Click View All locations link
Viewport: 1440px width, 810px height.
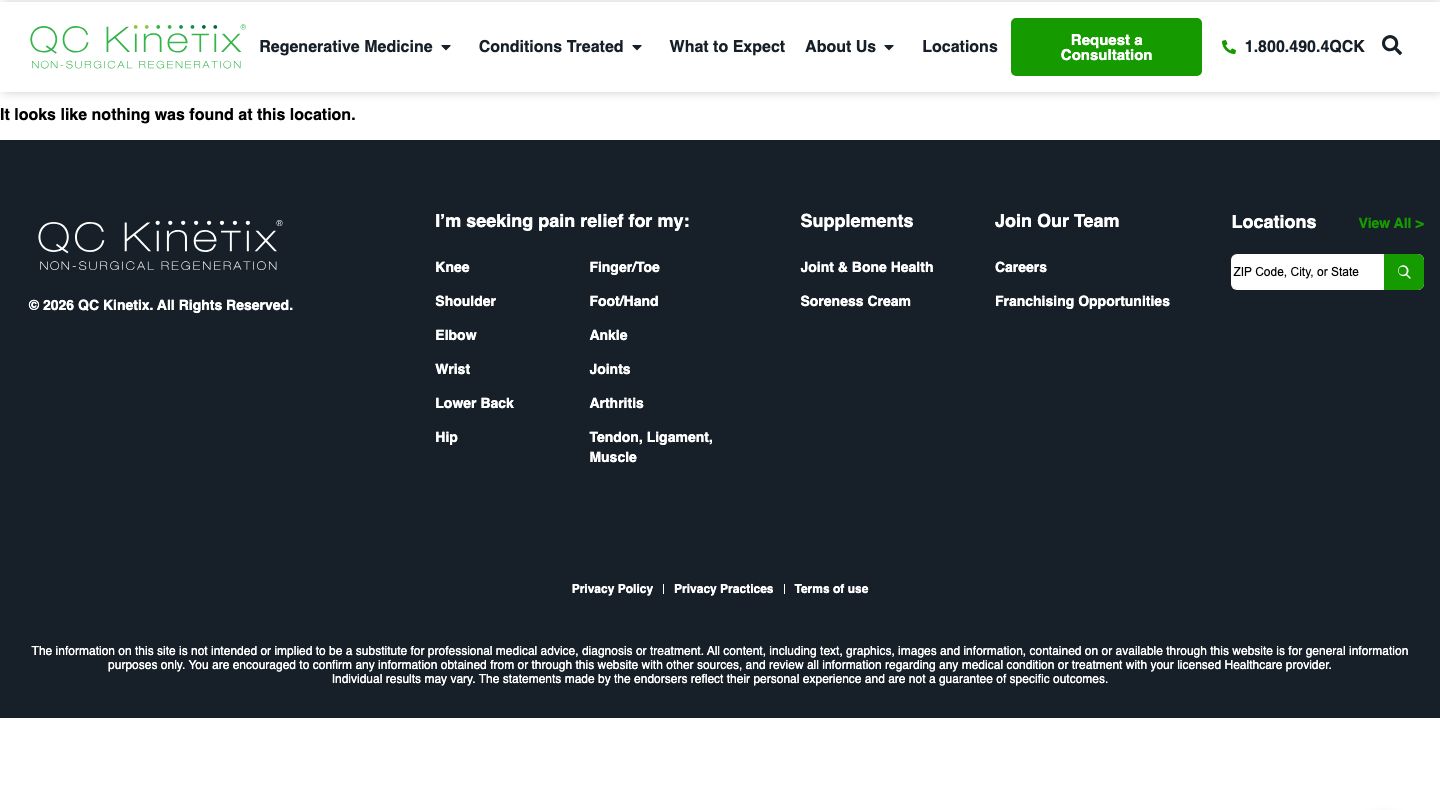click(1390, 223)
